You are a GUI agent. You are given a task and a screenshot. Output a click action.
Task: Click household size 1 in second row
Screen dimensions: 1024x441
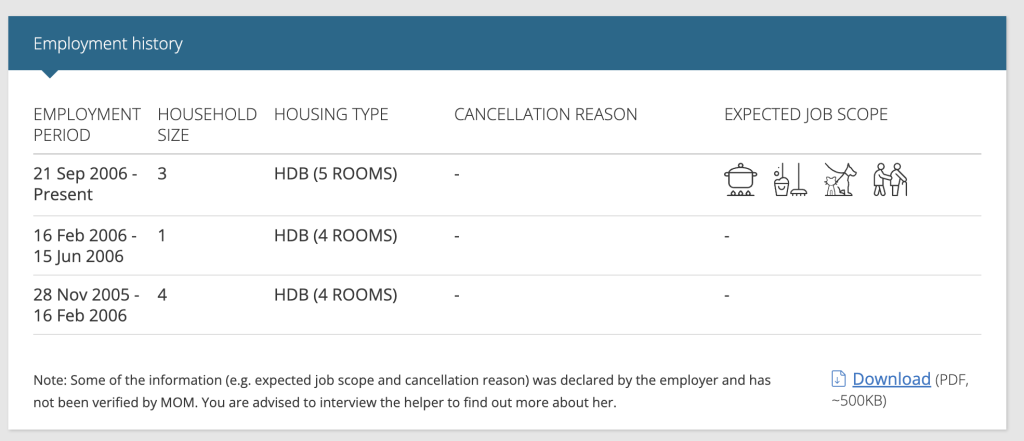[x=162, y=235]
